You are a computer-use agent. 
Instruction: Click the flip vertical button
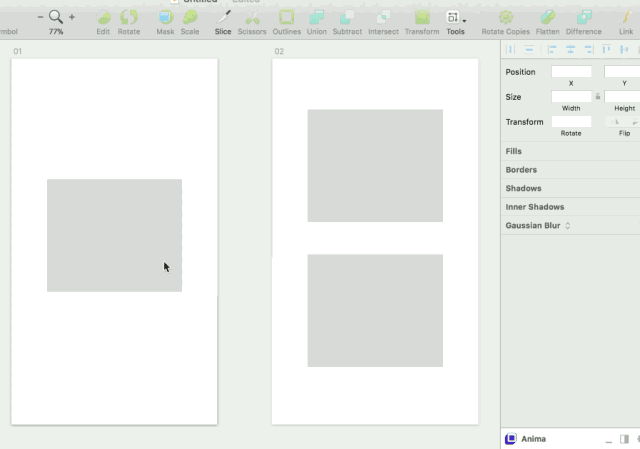click(634, 122)
